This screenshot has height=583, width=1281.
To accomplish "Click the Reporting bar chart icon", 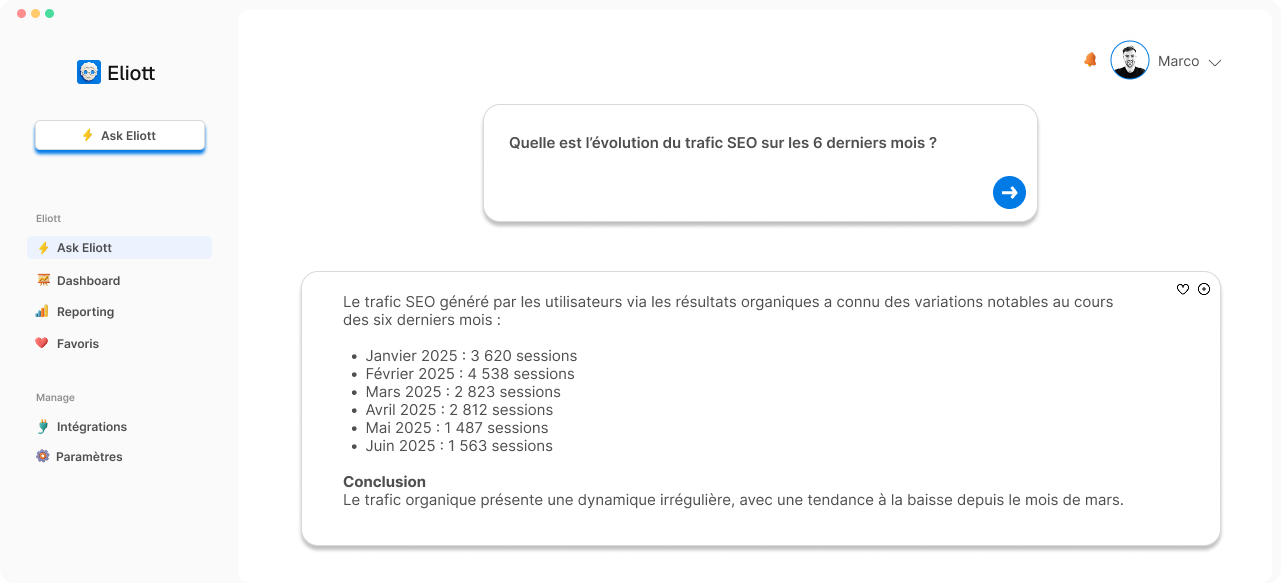I will 42,311.
